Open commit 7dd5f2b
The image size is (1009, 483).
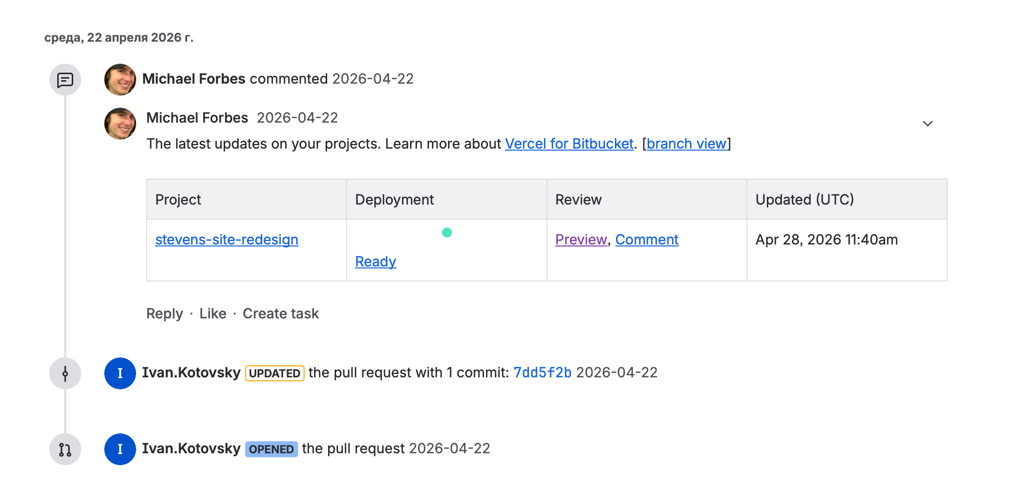[x=542, y=373]
